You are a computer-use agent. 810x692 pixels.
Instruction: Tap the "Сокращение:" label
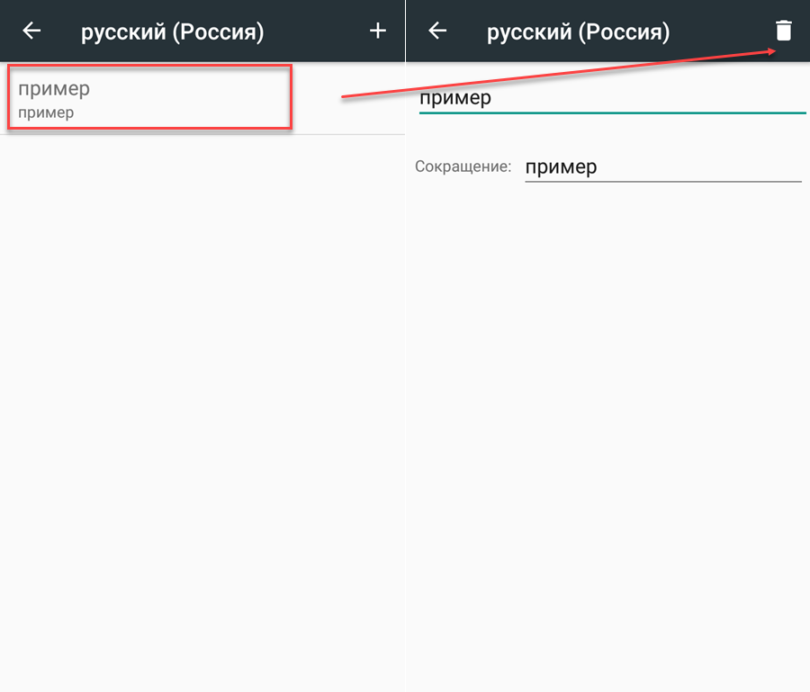pyautogui.click(x=462, y=167)
